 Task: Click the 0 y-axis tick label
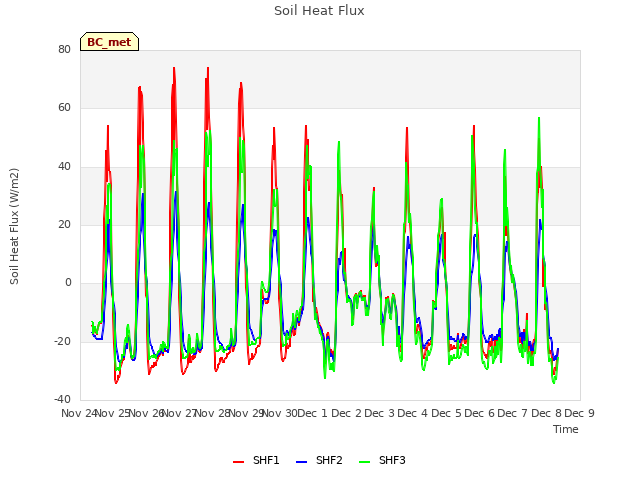click(x=68, y=283)
